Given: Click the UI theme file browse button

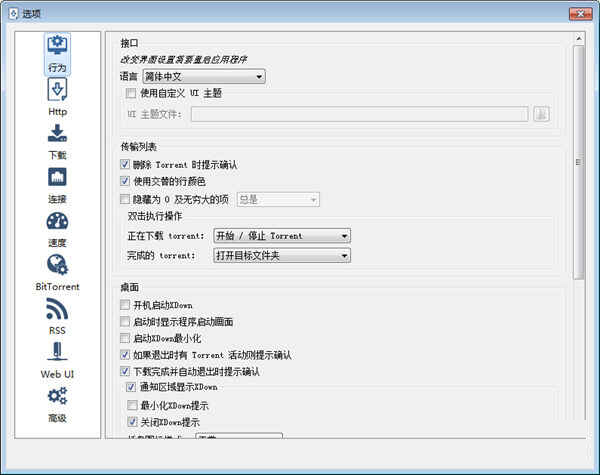Looking at the screenshot, I should [541, 114].
